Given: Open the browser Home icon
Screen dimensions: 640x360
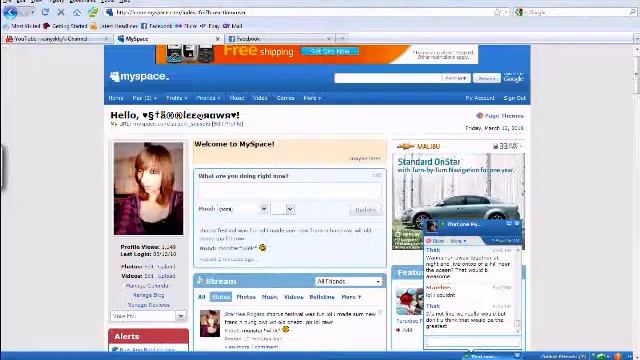Looking at the screenshot, I should click(77, 12).
